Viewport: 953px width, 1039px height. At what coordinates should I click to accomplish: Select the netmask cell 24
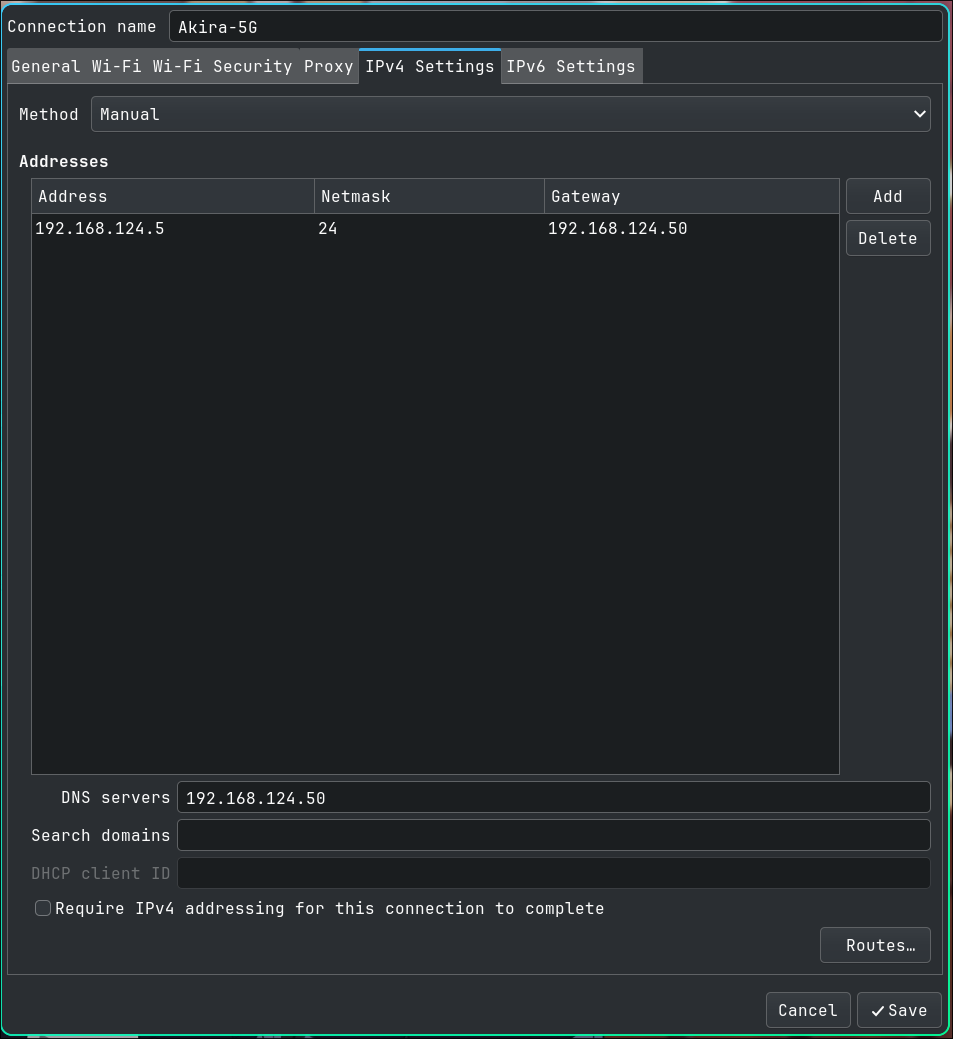click(429, 229)
